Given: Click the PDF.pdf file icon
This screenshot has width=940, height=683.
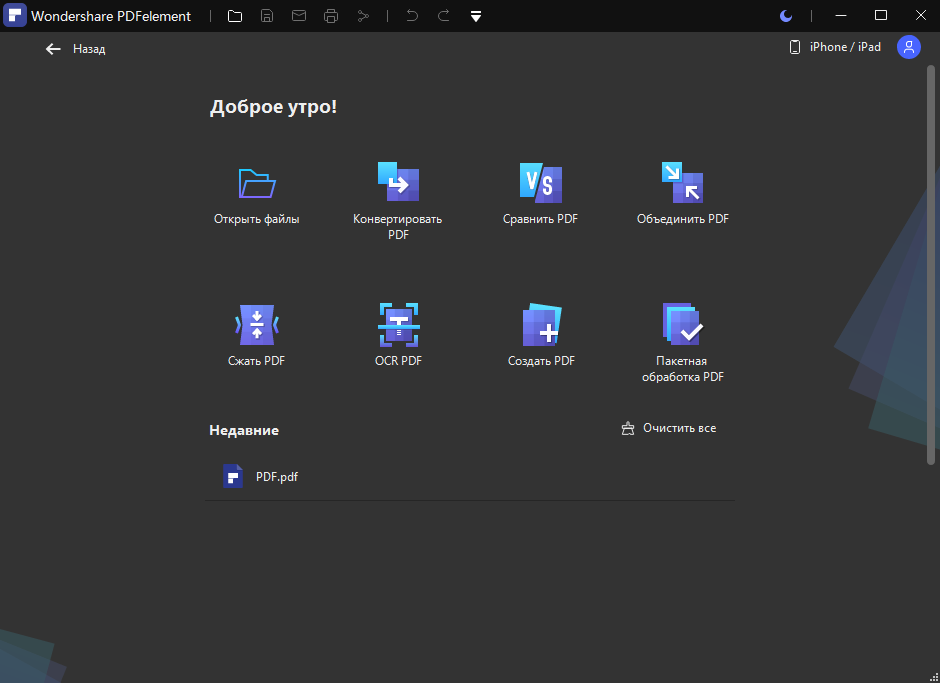Looking at the screenshot, I should coord(233,476).
